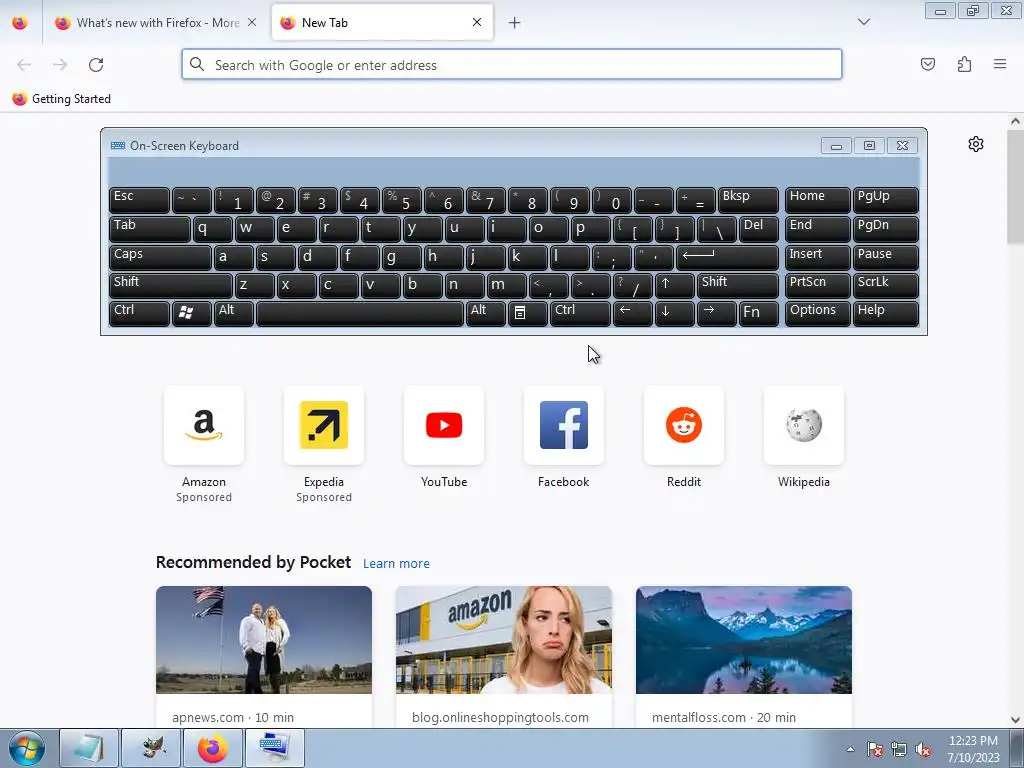Switch to What's new with Firefox tab
Image resolution: width=1024 pixels, height=768 pixels.
[157, 23]
